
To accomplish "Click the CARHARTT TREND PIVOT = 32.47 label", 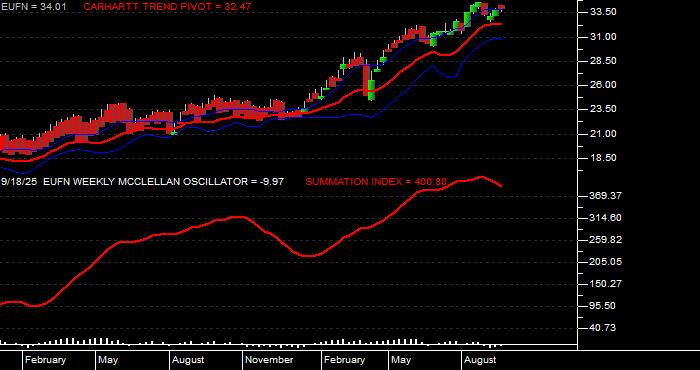I will tap(167, 7).
